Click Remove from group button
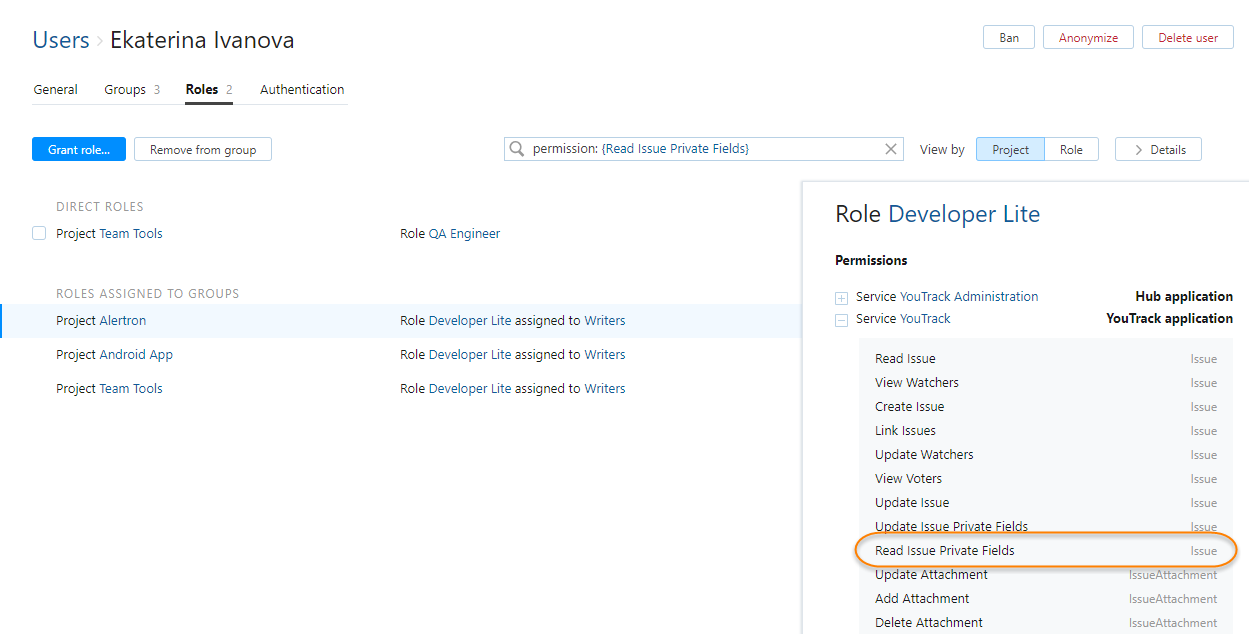This screenshot has height=634, width=1249. 203,150
